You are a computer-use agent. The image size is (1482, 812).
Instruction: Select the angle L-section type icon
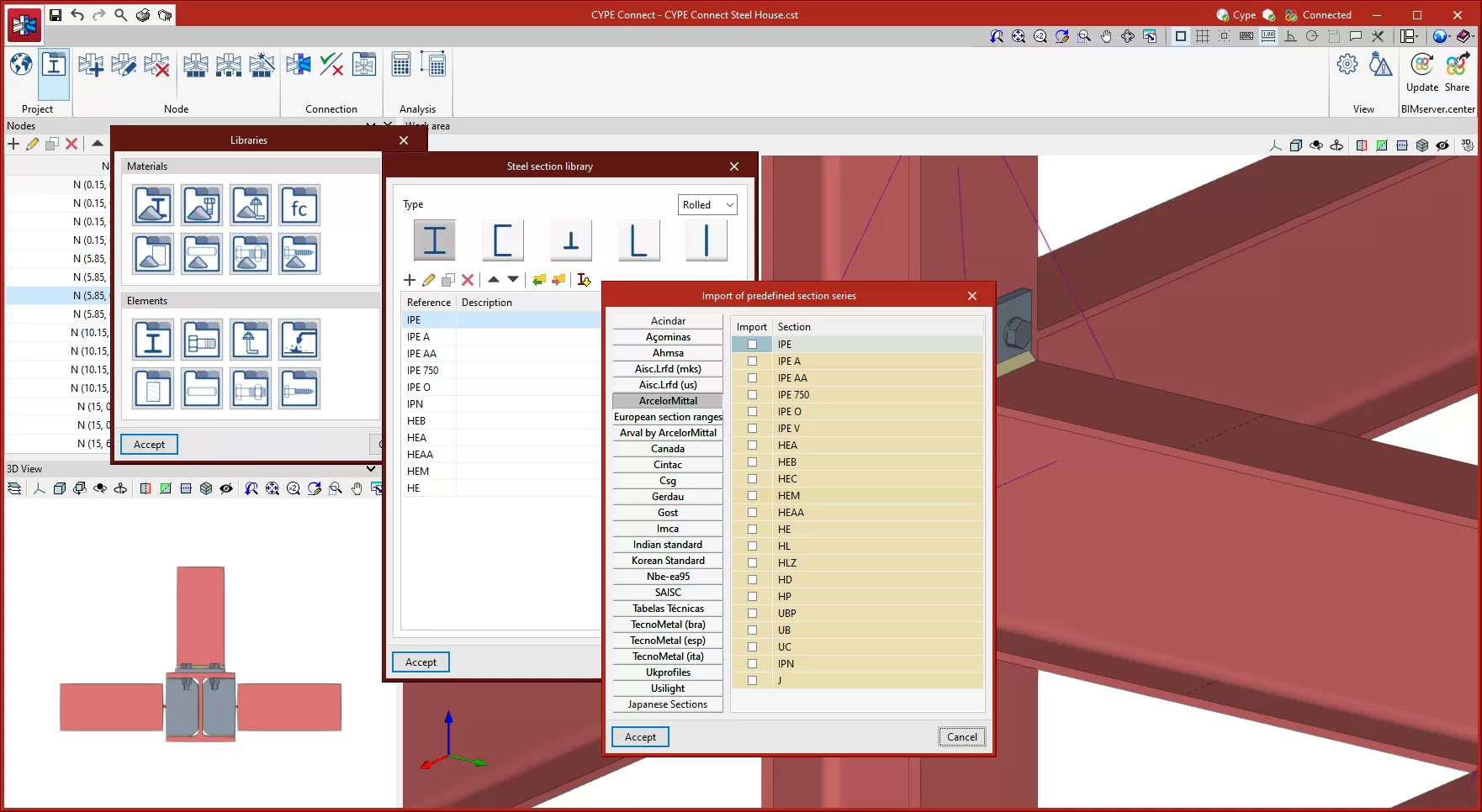click(638, 240)
